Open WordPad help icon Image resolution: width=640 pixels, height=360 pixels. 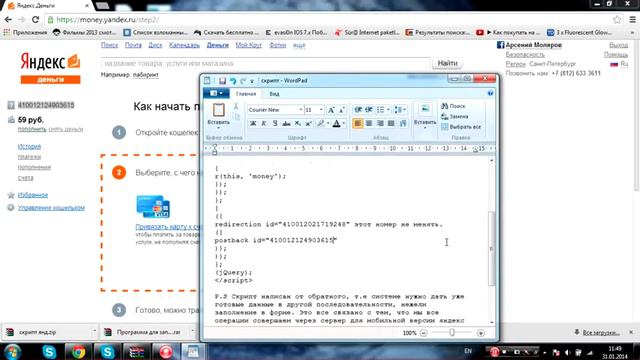pos(490,93)
